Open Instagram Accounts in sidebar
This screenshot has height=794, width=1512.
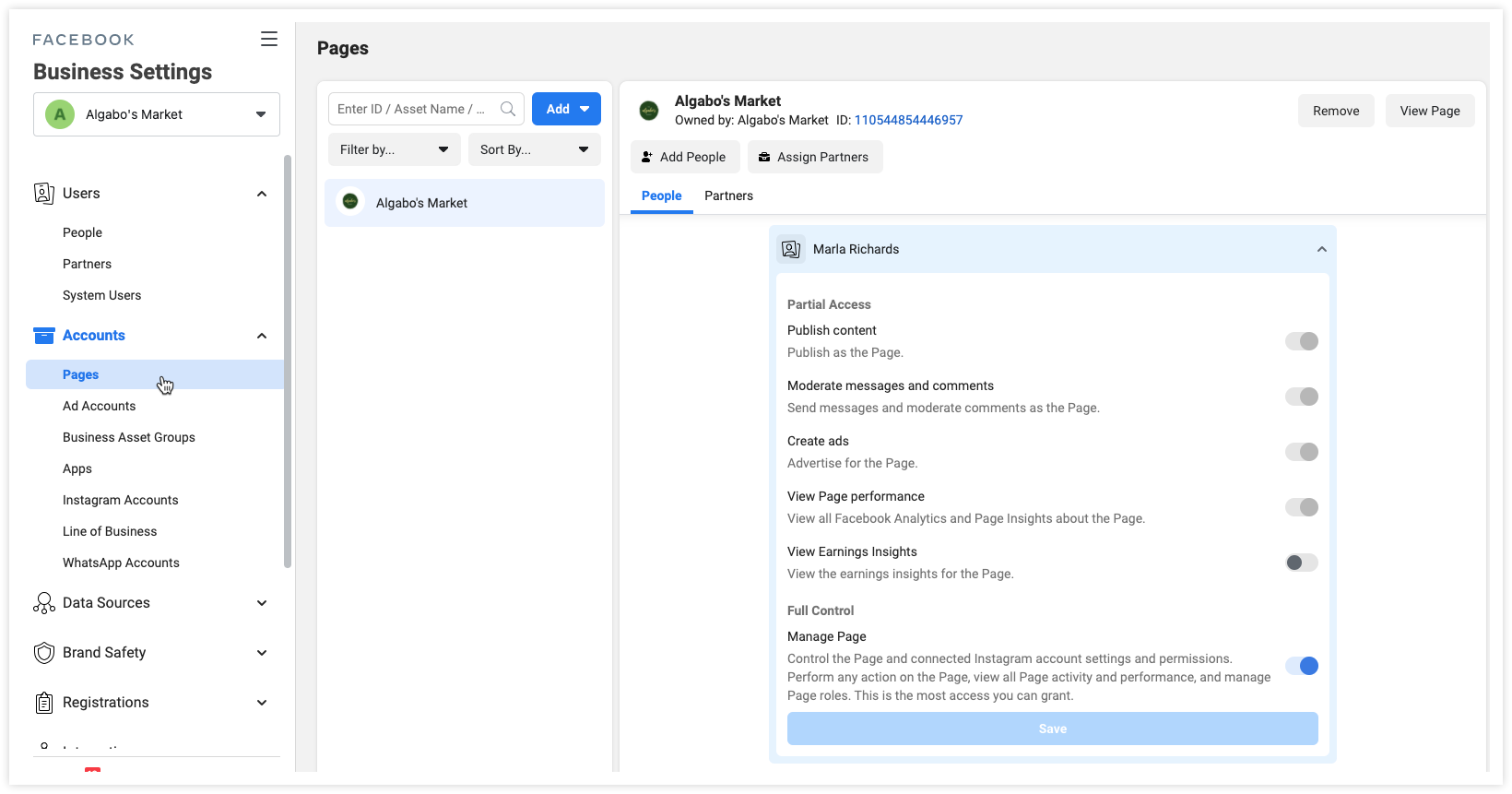coord(121,500)
